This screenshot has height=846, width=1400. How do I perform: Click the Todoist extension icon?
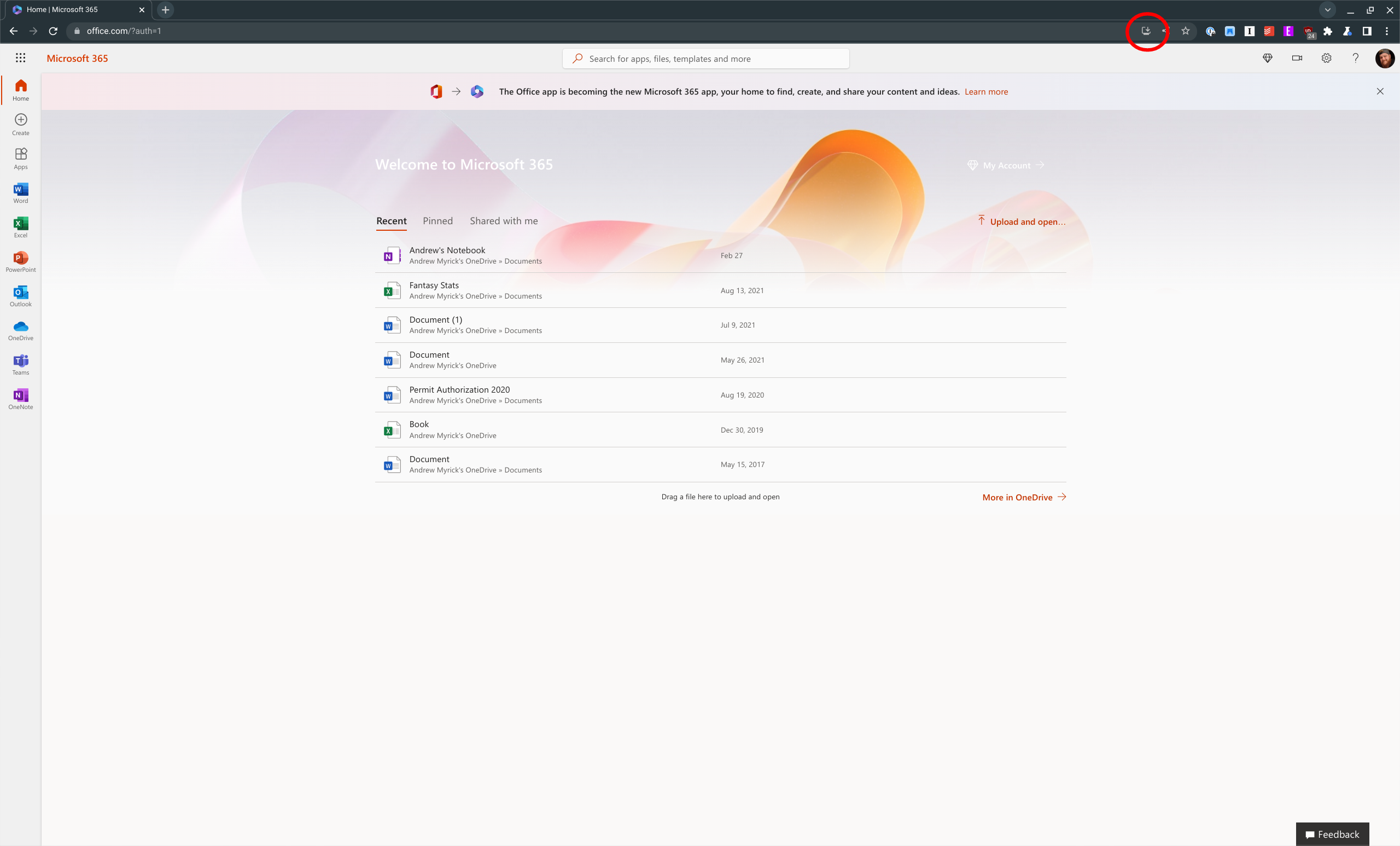(1269, 31)
